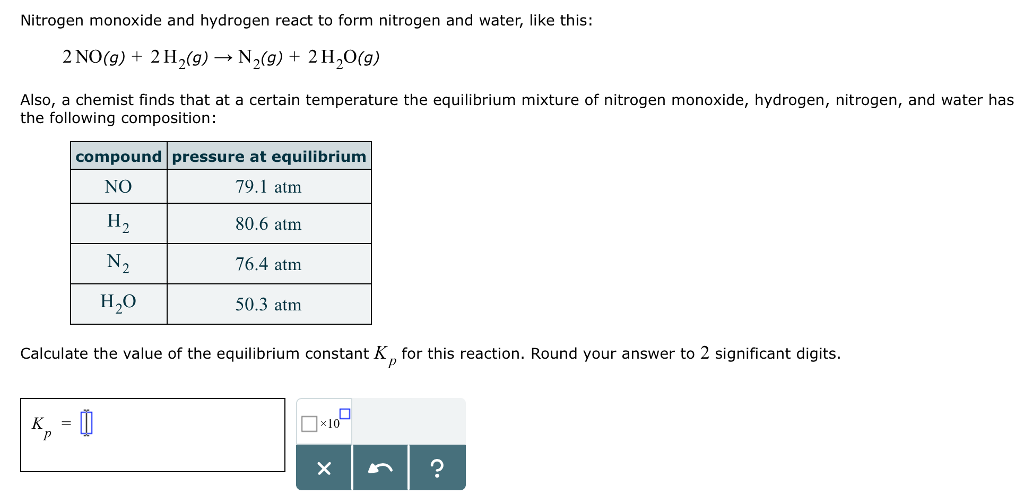Viewport: 1024px width, 503px height.
Task: Select the 79.1 atm pressure cell
Action: pos(269,187)
